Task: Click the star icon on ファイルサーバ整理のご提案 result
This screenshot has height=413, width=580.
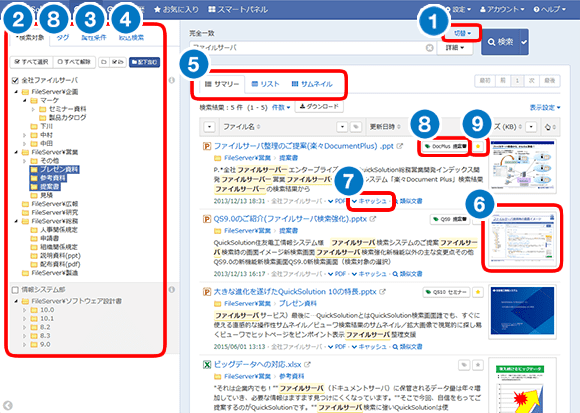Action: pyautogui.click(x=478, y=146)
